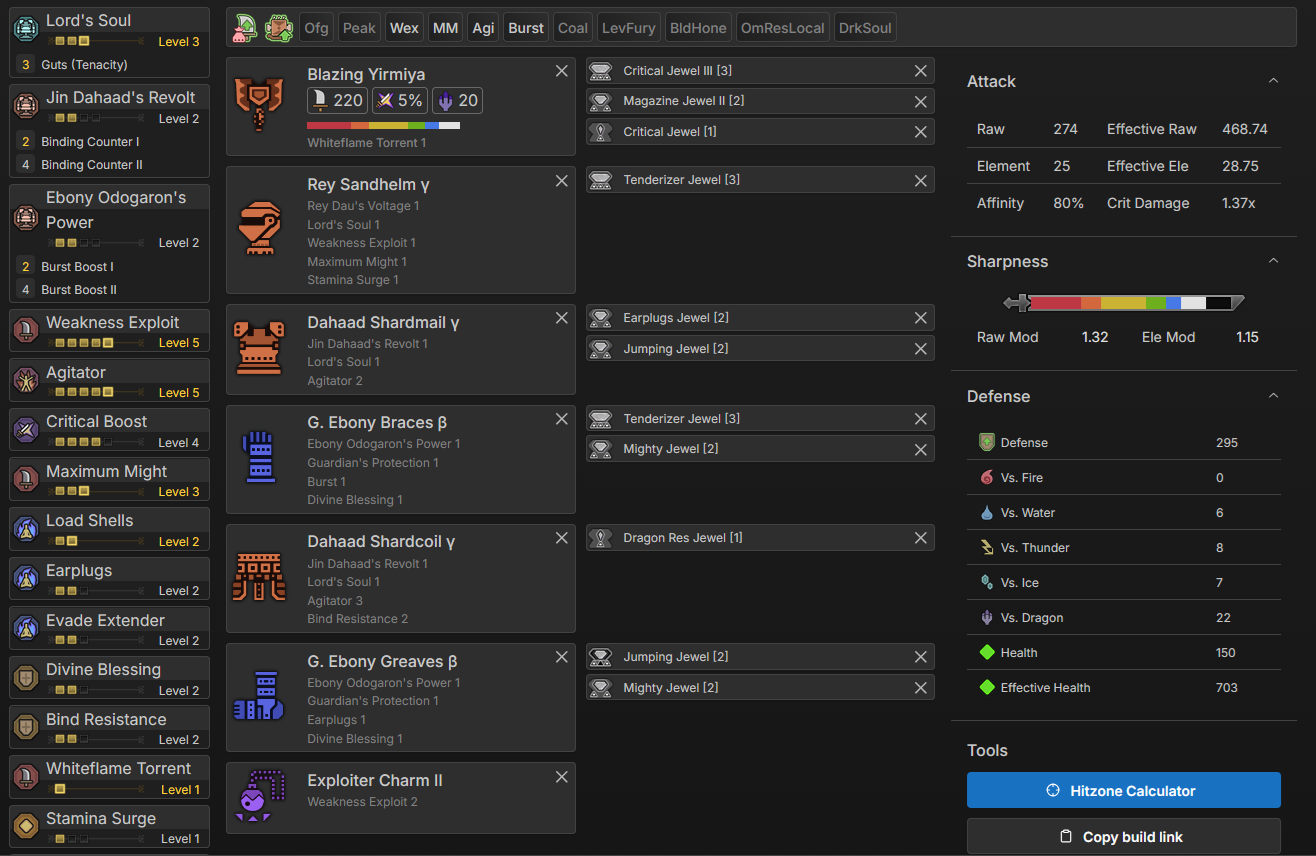
Task: Copy the build link
Action: click(x=1124, y=837)
